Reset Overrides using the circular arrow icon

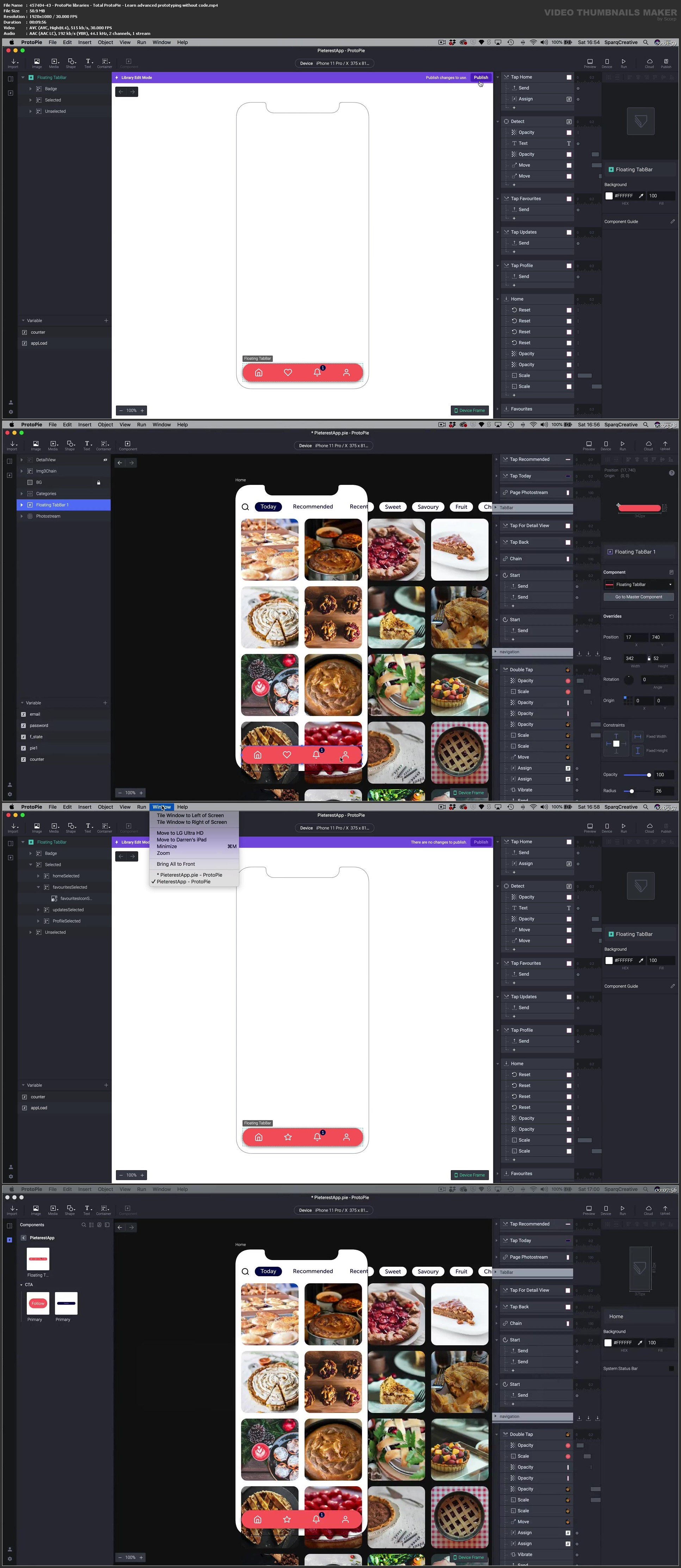pos(671,616)
